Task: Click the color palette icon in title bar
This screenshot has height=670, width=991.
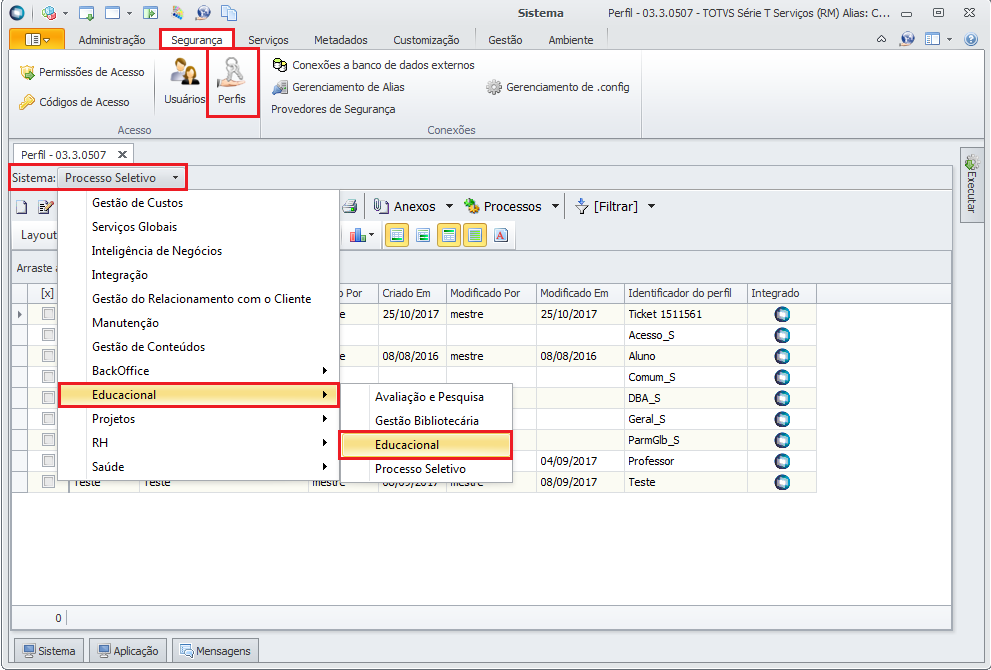Action: 178,13
